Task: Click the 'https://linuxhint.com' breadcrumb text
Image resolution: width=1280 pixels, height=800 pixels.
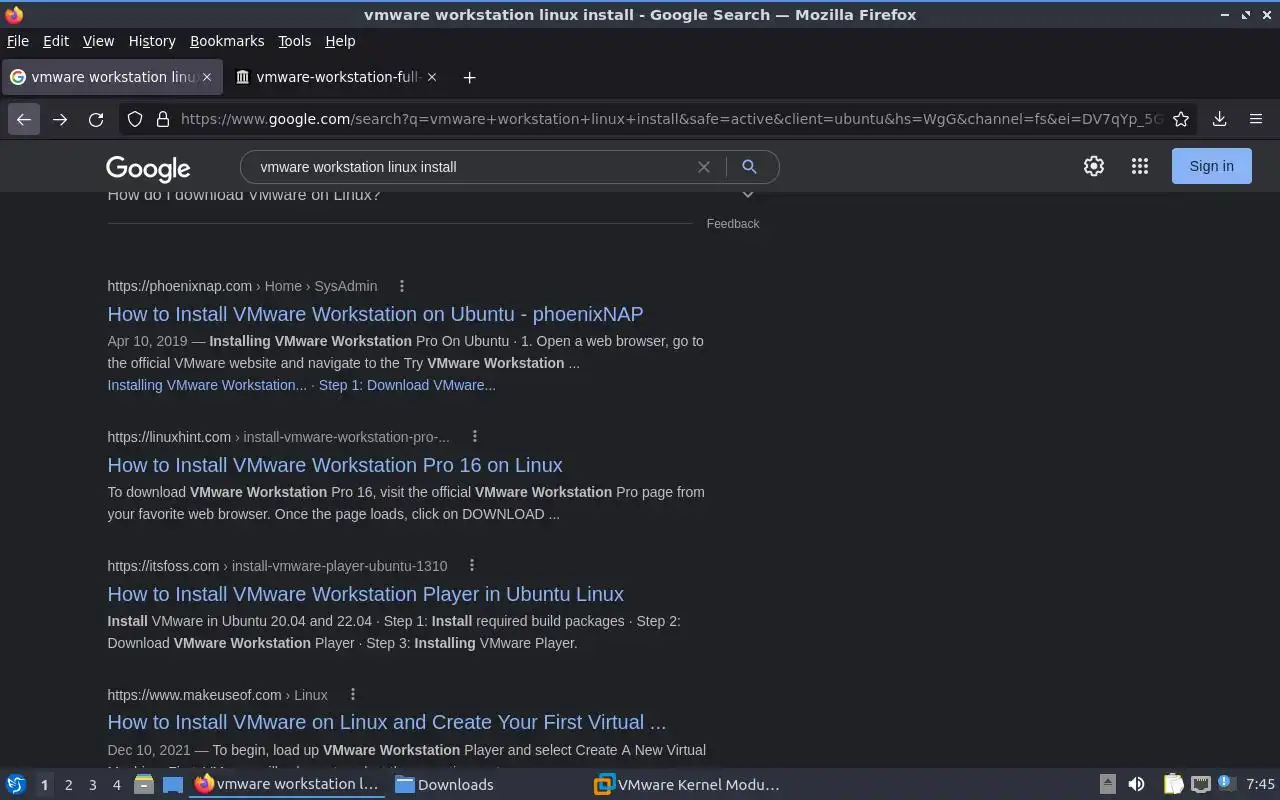Action: coord(169,437)
